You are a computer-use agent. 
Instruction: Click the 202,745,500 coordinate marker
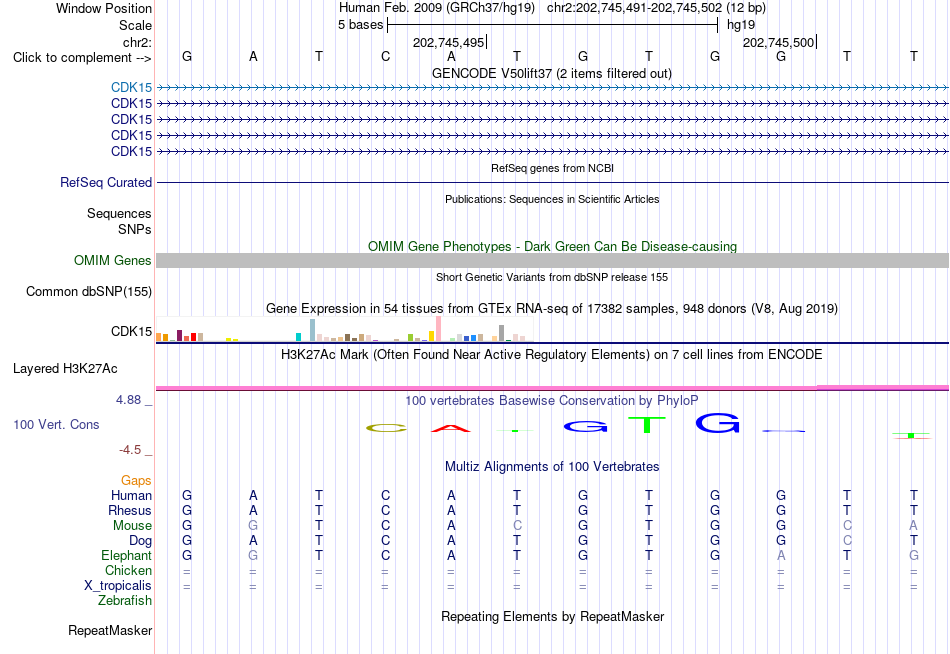779,42
